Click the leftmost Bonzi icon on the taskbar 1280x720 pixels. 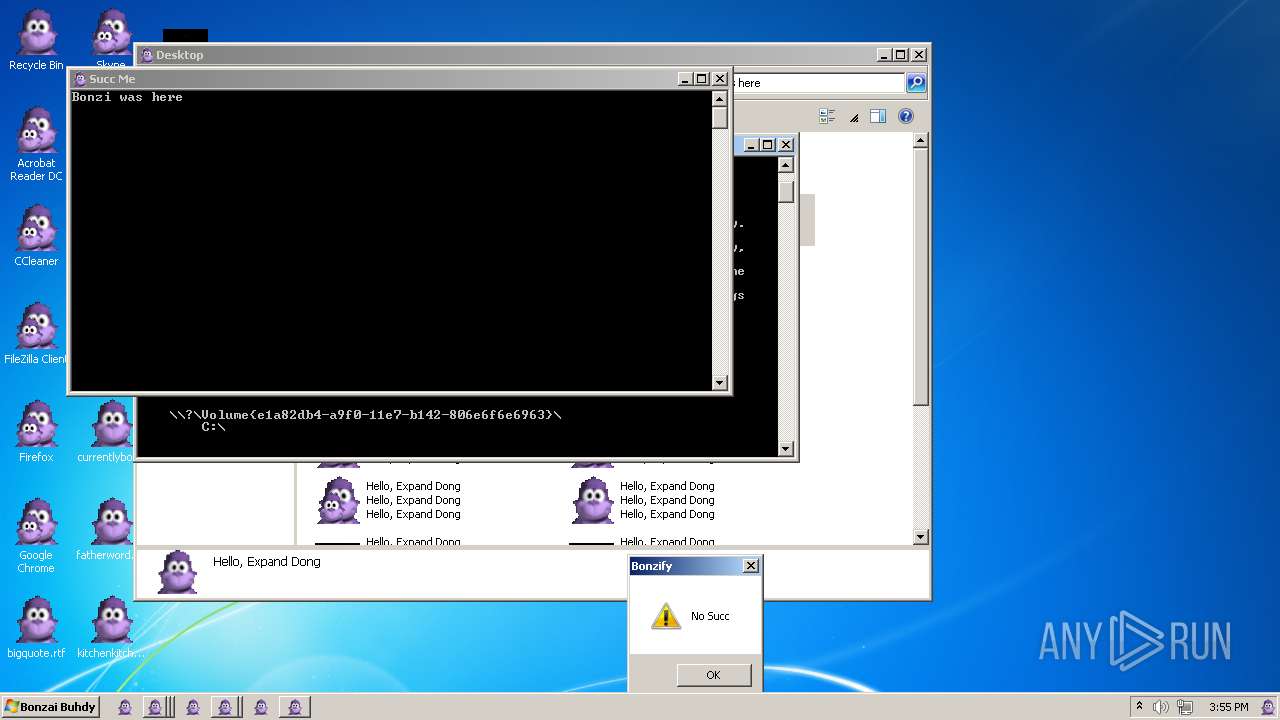point(125,707)
